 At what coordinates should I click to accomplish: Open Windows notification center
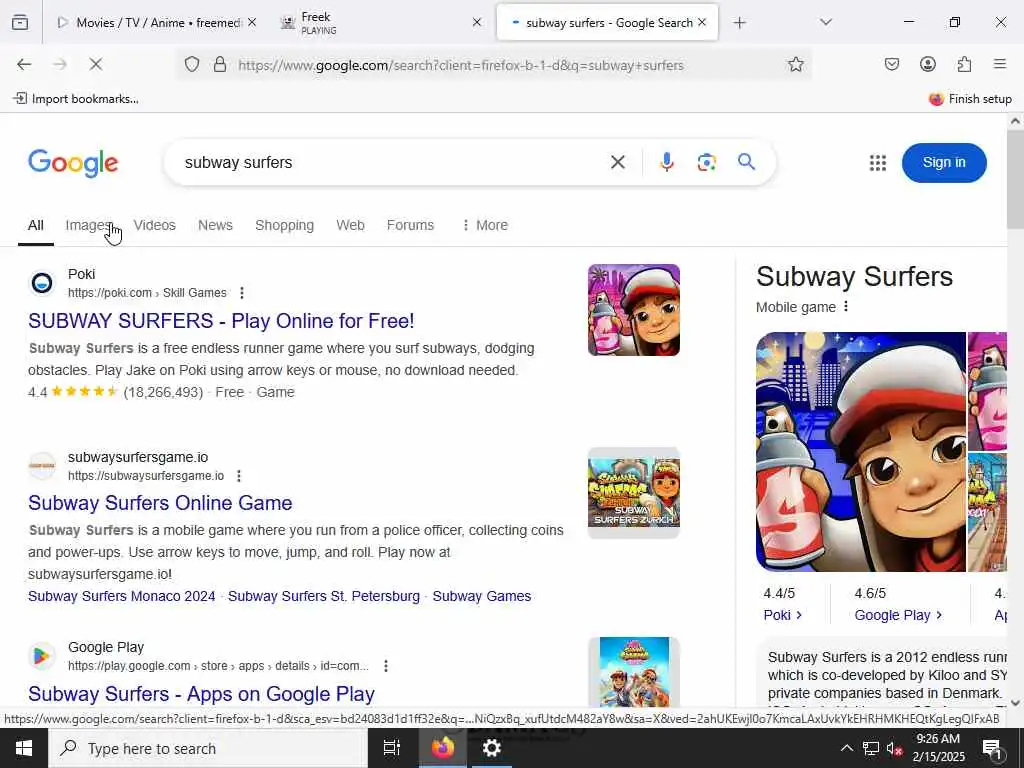(x=992, y=748)
